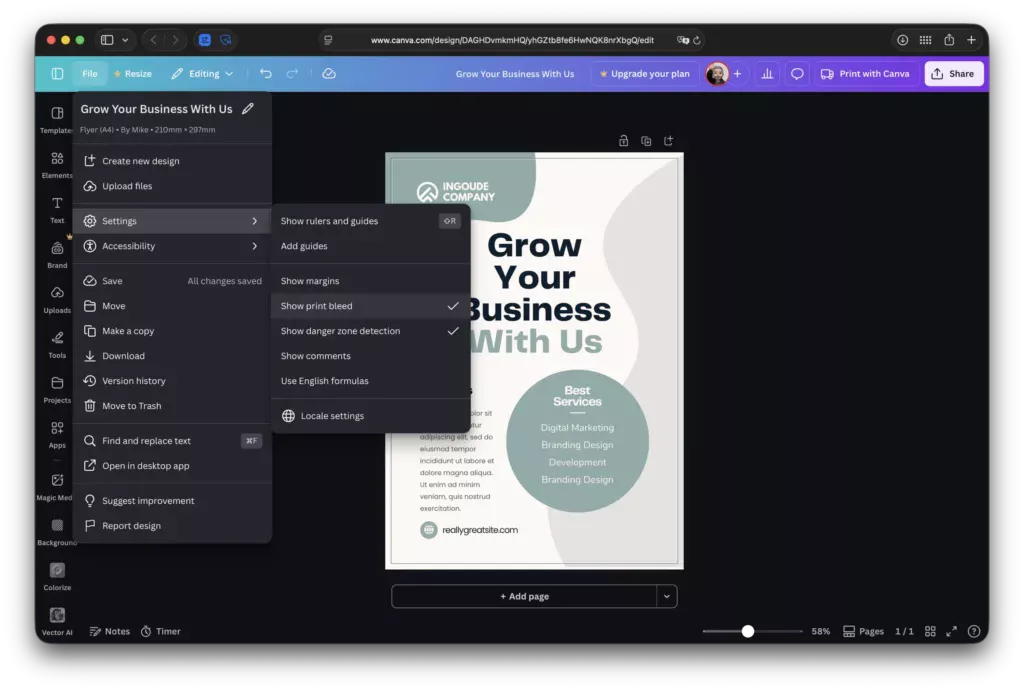Adjust the zoom slider at the bottom
The height and width of the screenshot is (690, 1024).
748,631
